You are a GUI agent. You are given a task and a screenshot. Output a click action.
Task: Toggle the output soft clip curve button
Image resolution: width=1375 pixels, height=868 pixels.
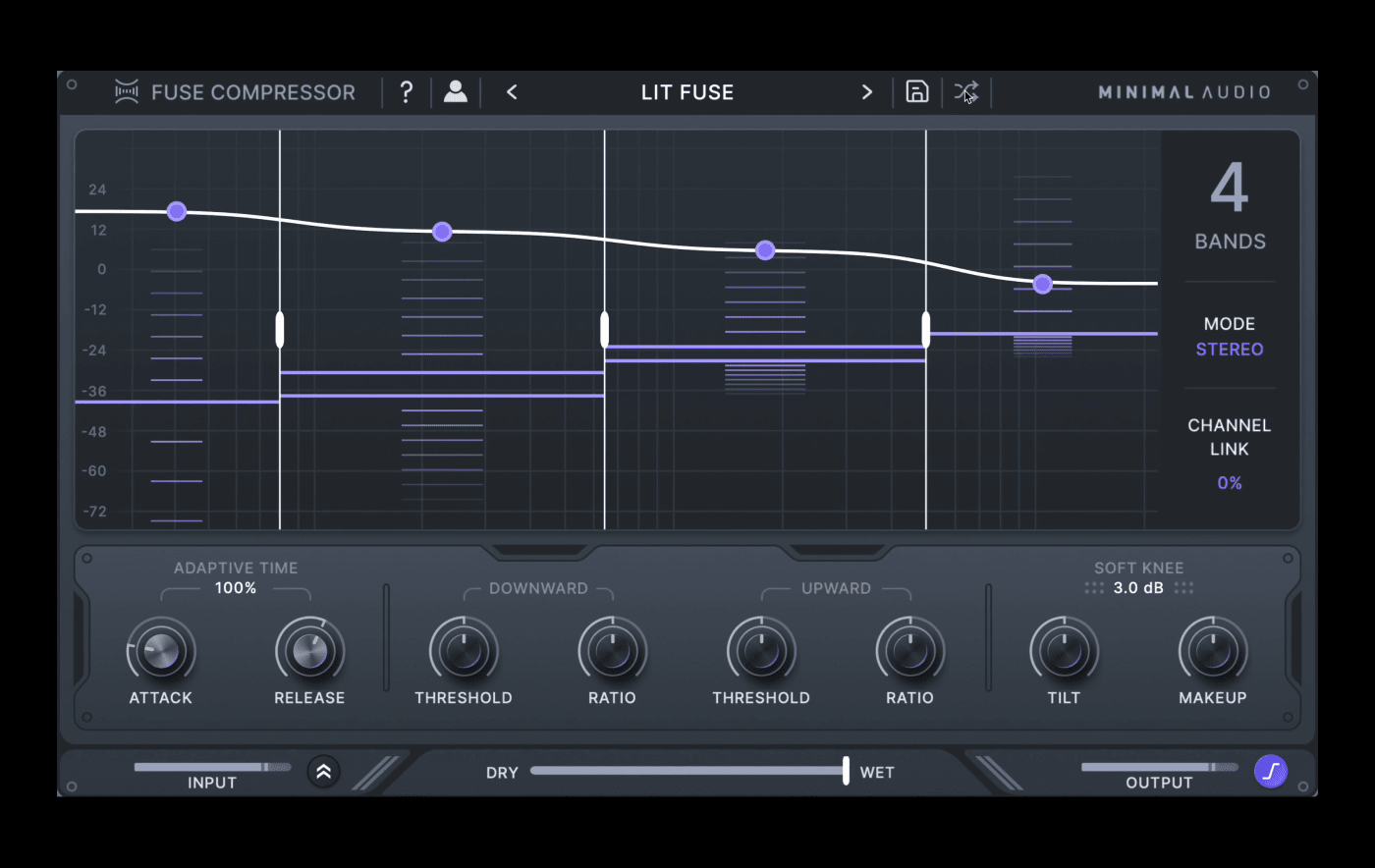1271,771
